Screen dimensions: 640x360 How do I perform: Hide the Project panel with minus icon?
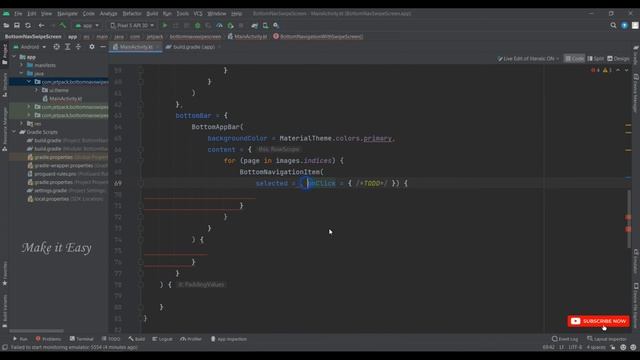(x=103, y=47)
